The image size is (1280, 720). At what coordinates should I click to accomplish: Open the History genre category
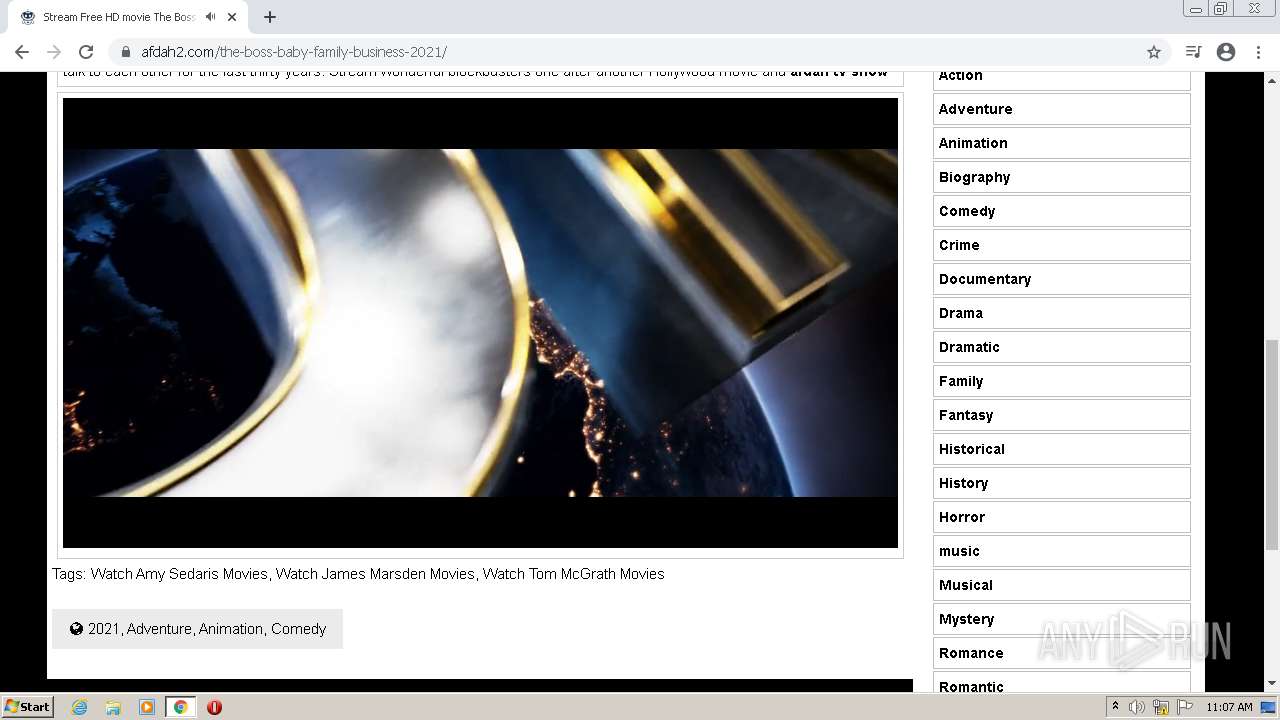pyautogui.click(x=1062, y=483)
